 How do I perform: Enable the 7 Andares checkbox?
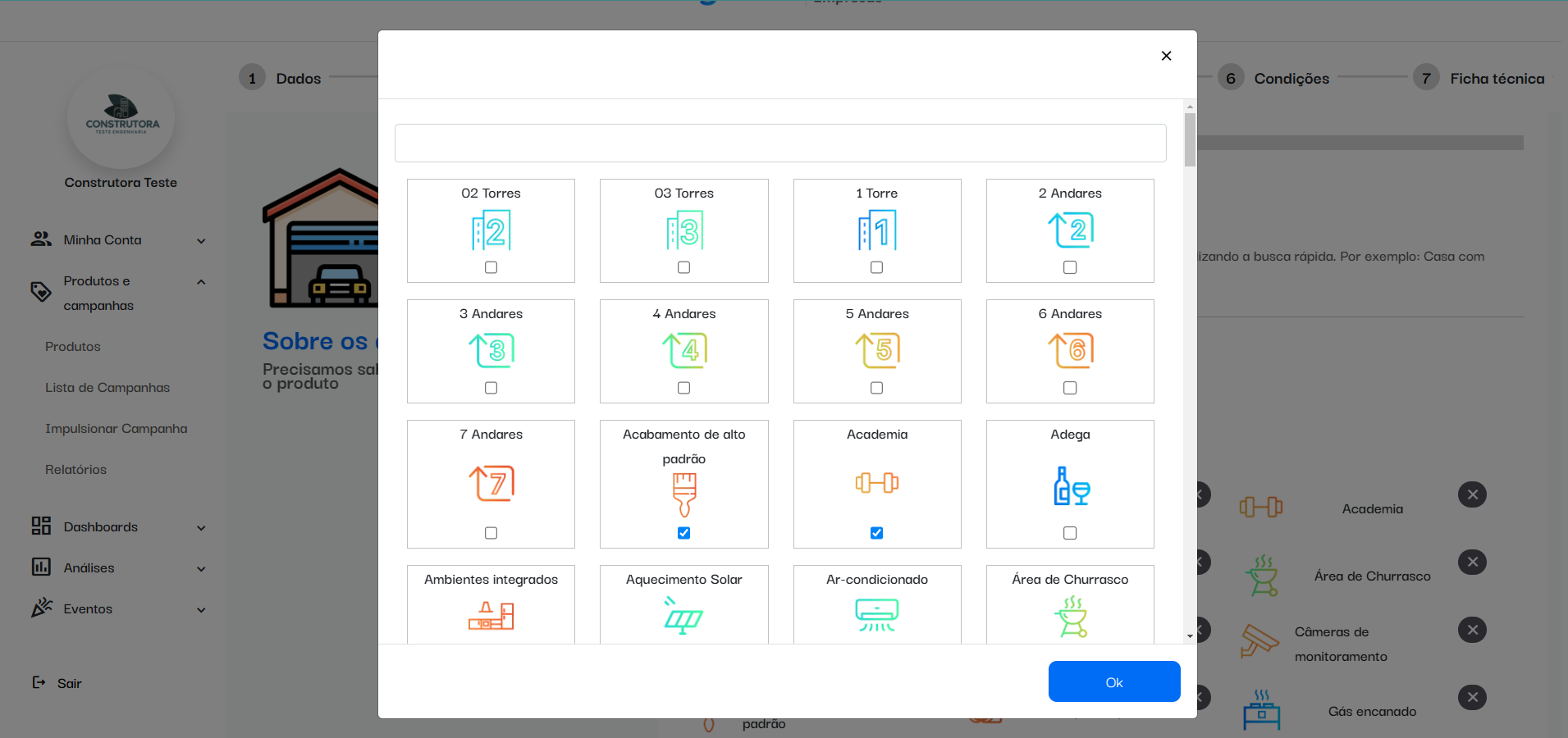(491, 533)
